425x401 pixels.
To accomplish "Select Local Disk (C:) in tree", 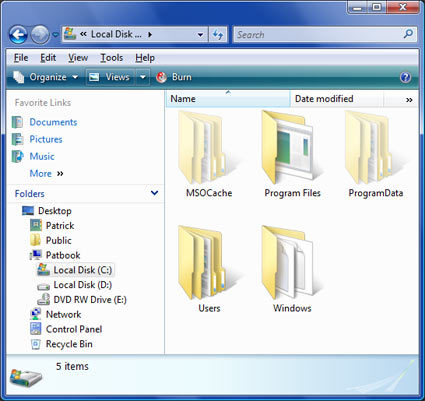I will [83, 270].
